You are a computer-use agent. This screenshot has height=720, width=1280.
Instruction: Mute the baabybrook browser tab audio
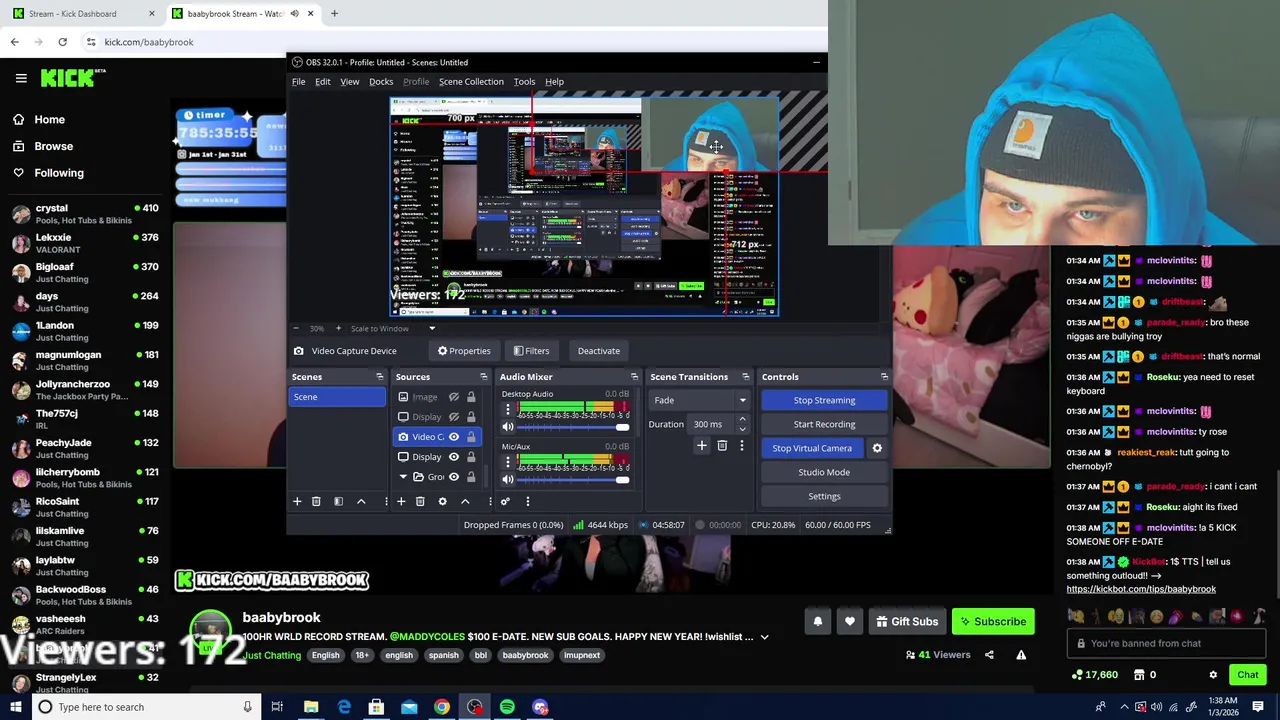pyautogui.click(x=294, y=14)
